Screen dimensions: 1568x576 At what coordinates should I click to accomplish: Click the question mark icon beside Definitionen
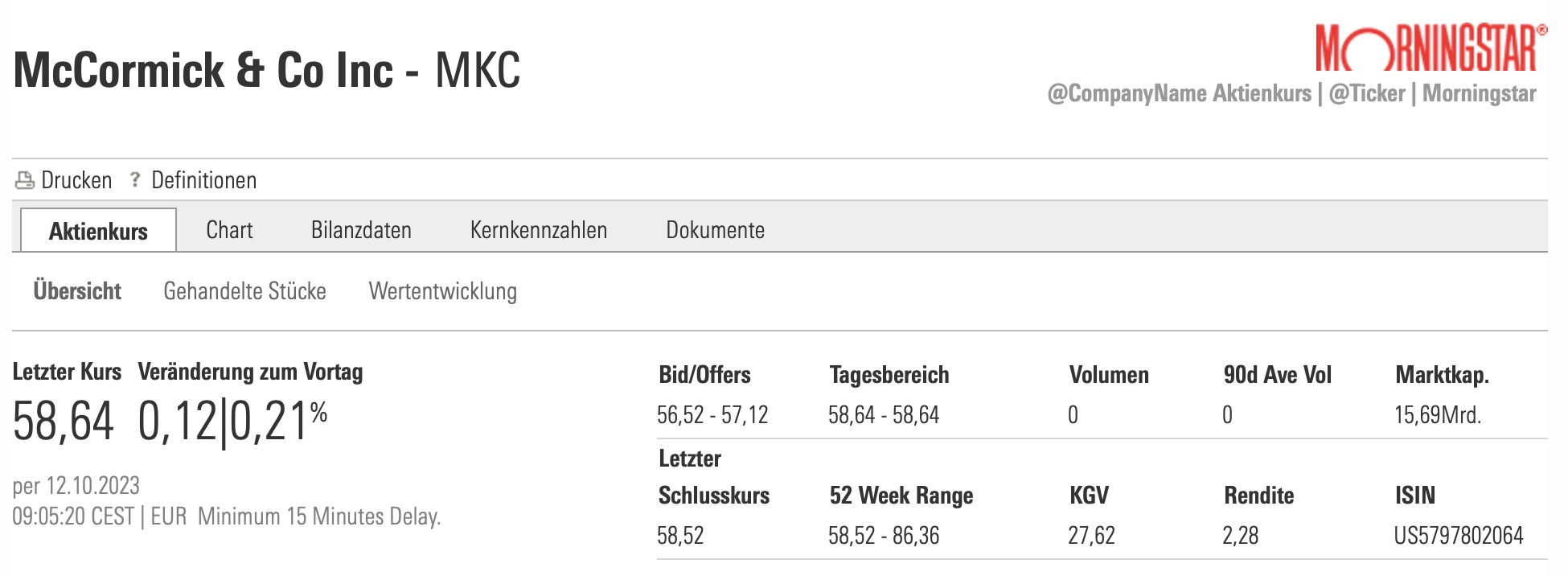pyautogui.click(x=135, y=180)
